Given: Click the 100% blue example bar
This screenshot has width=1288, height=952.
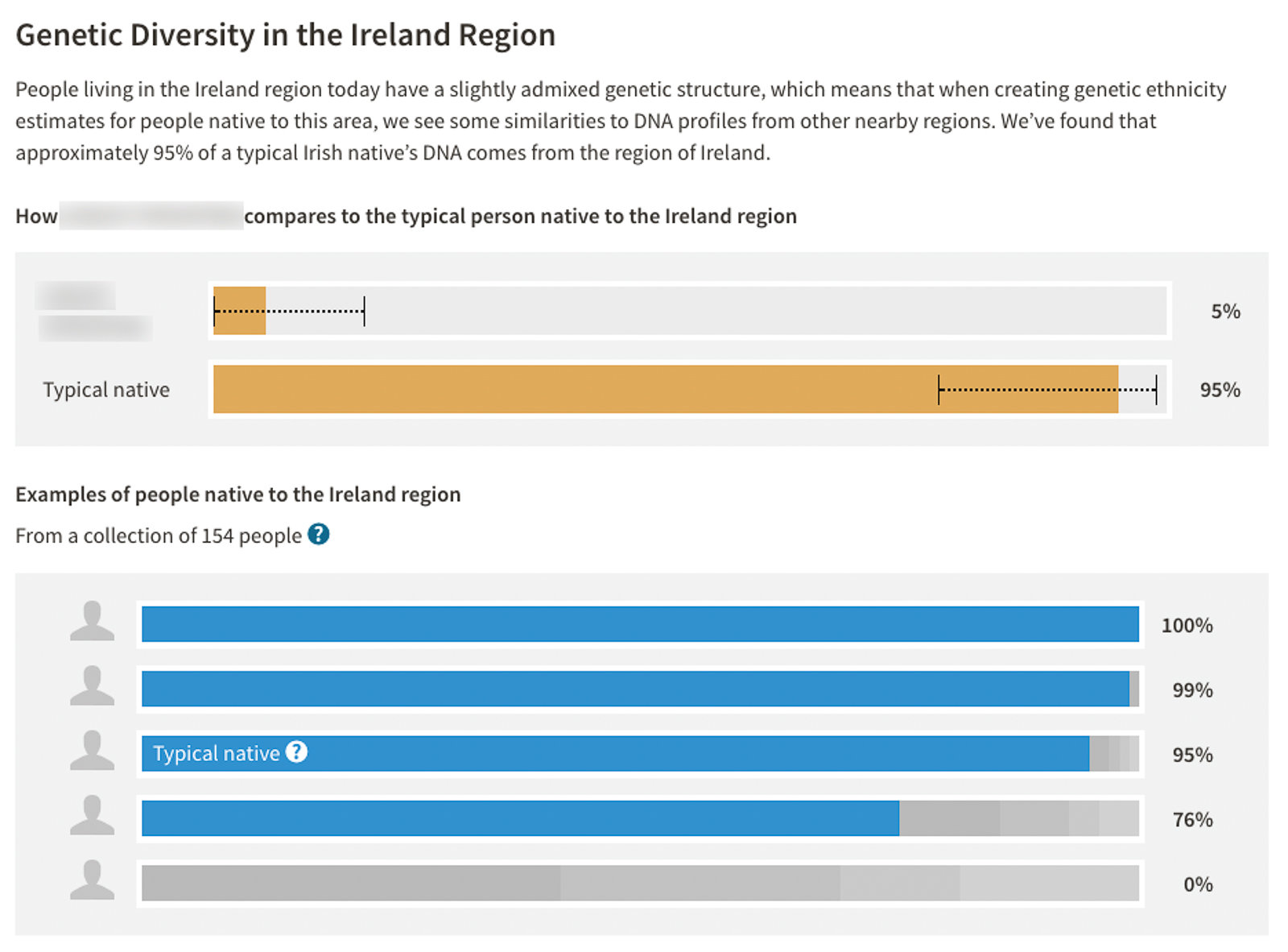Looking at the screenshot, I should pyautogui.click(x=639, y=624).
